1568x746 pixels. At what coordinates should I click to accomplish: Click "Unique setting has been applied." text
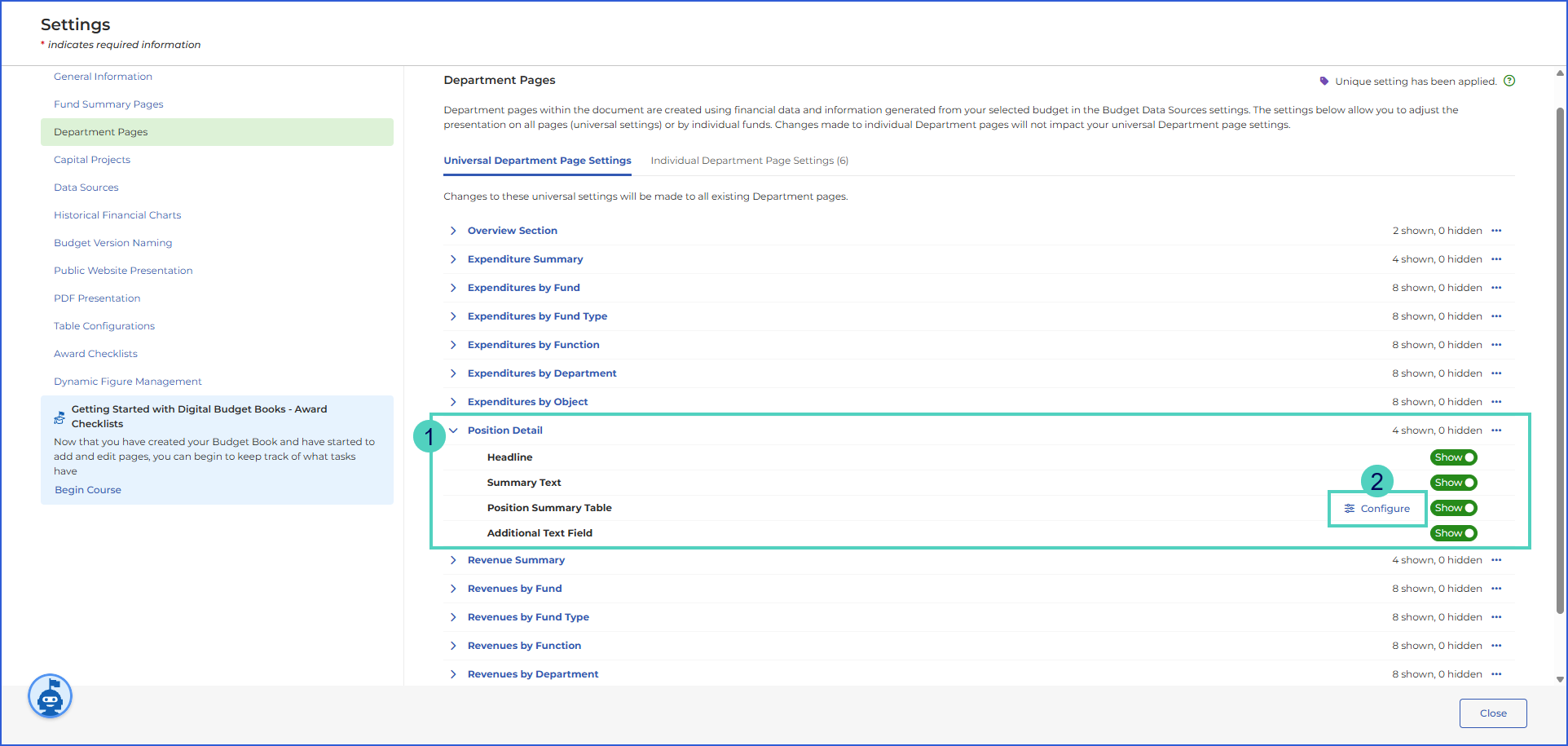tap(1416, 82)
